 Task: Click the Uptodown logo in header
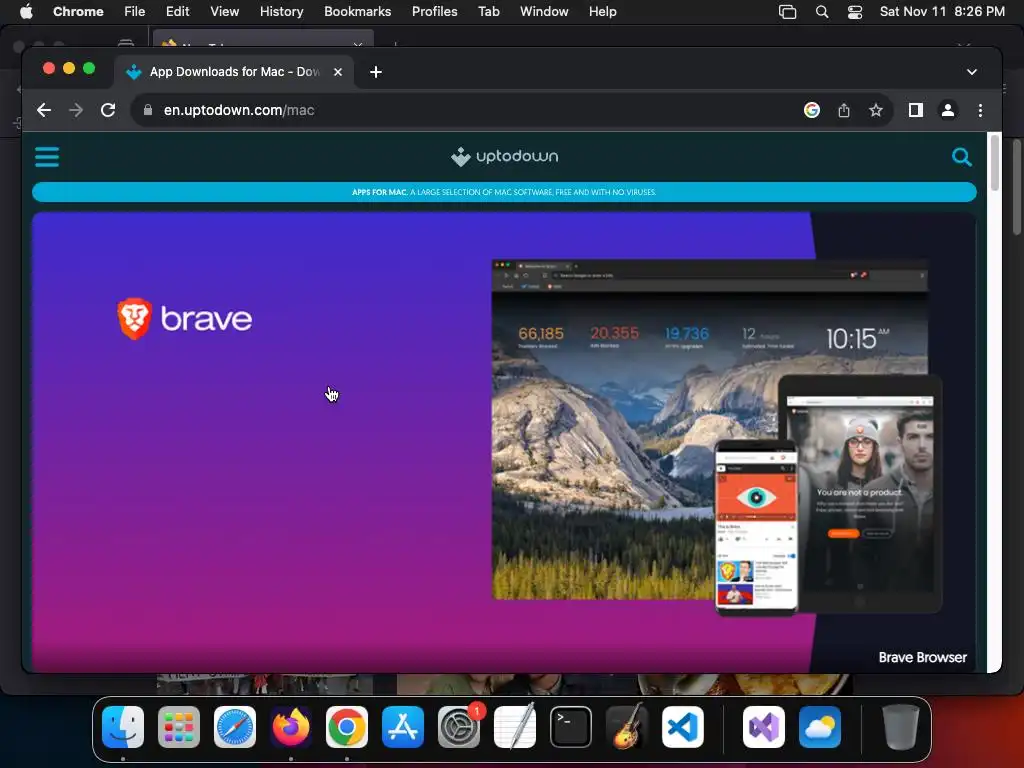click(504, 157)
